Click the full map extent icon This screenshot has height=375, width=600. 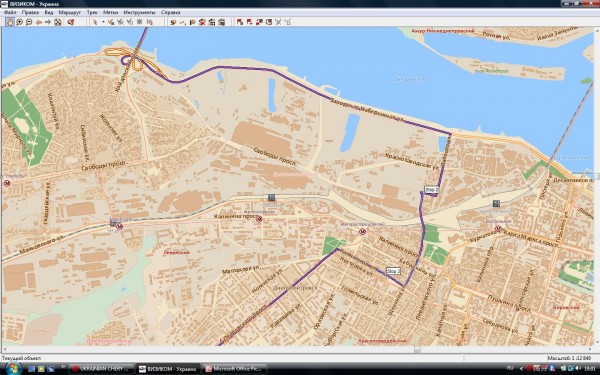click(57, 22)
